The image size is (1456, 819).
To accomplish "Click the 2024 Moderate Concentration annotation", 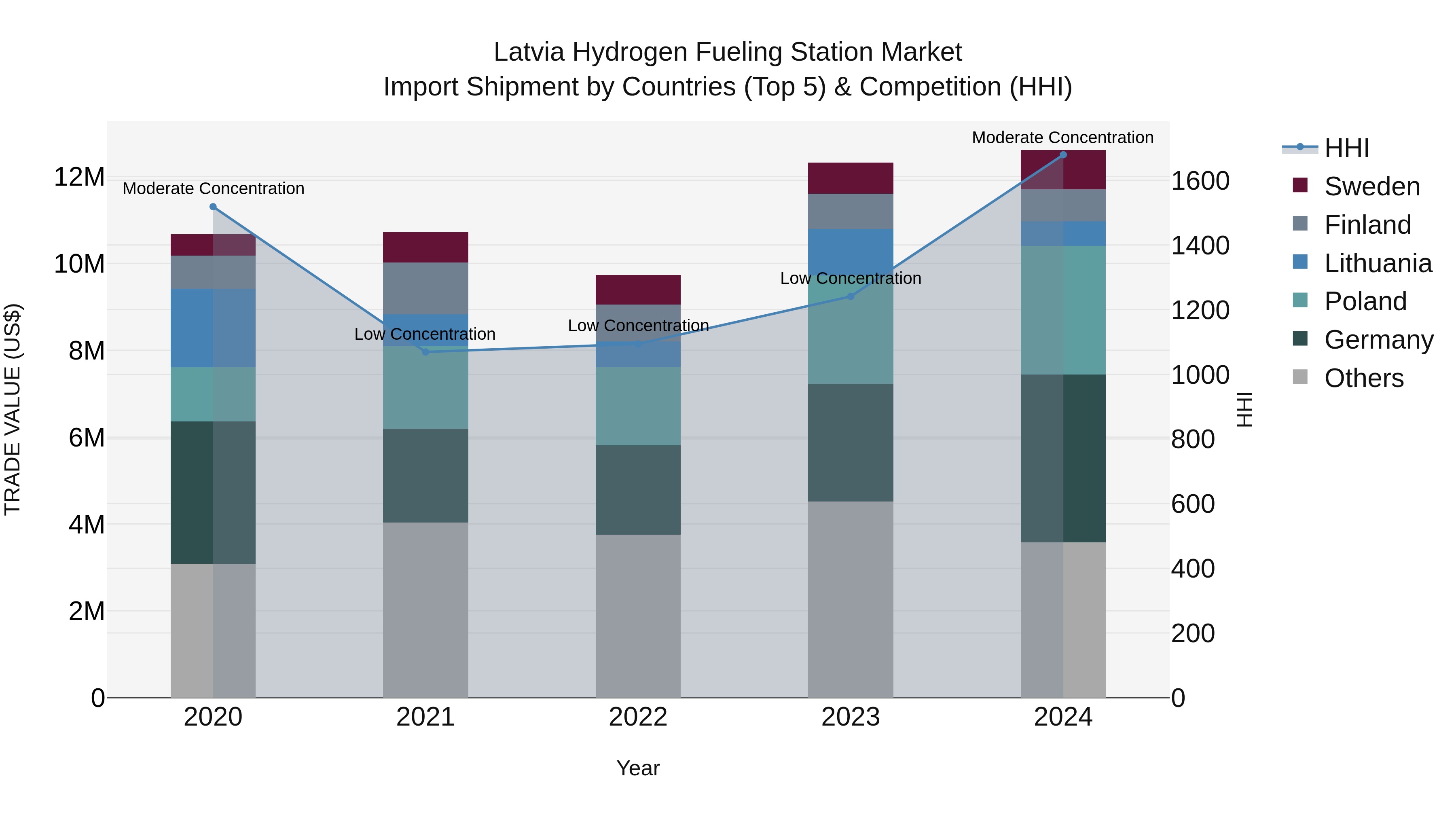I will point(1062,138).
